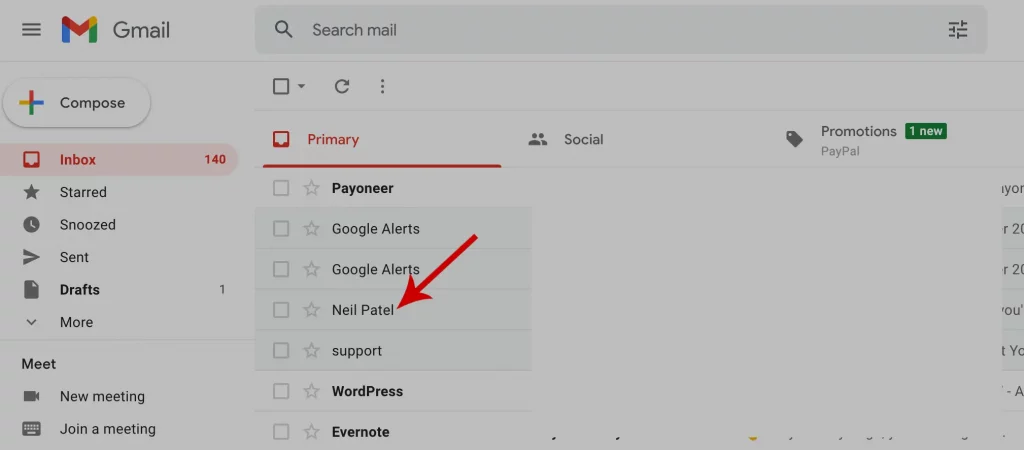Tick the select-all checkbox in toolbar
1024x450 pixels.
[x=281, y=86]
